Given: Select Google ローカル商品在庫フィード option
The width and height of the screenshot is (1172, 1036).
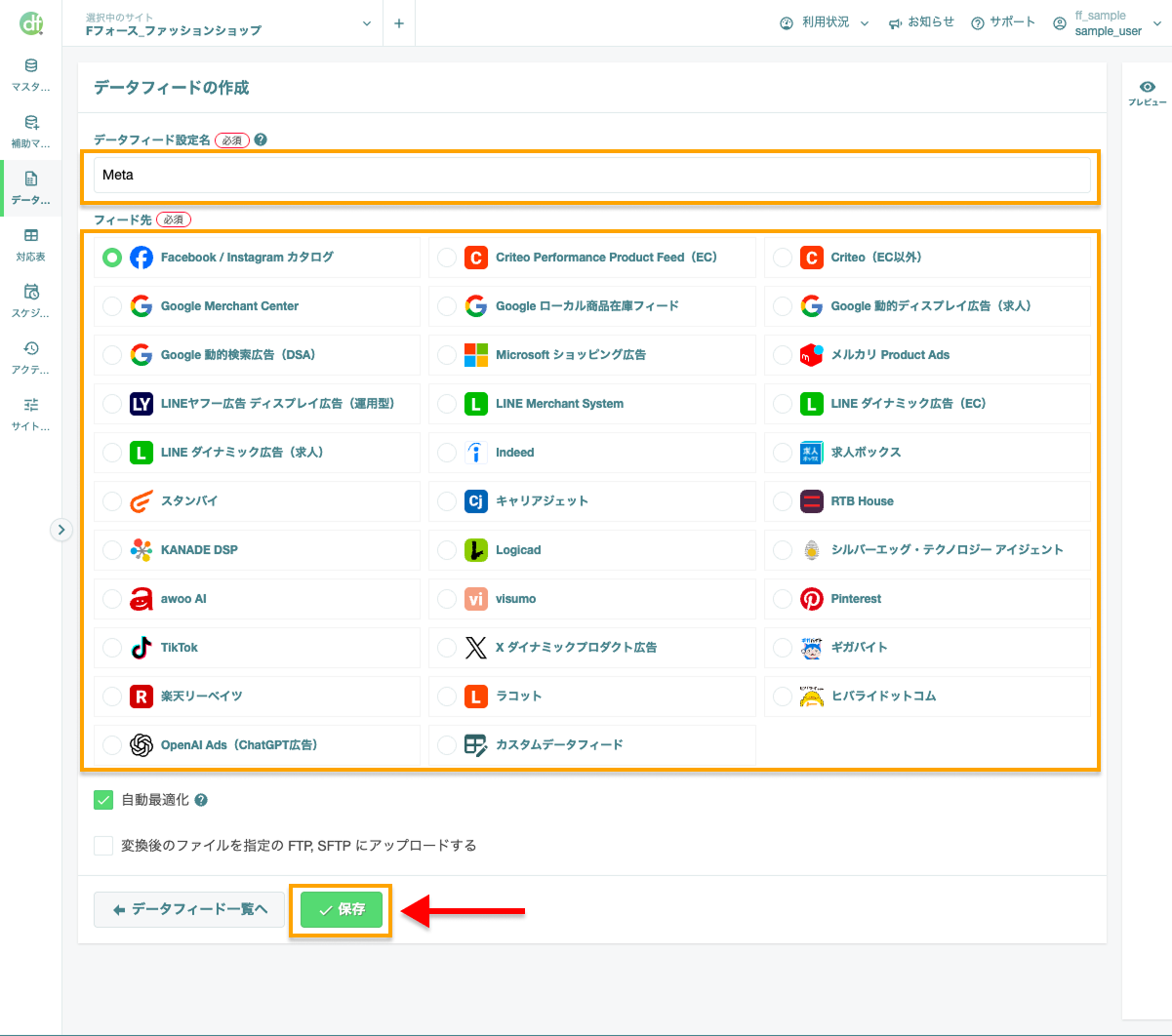Looking at the screenshot, I should point(592,306).
